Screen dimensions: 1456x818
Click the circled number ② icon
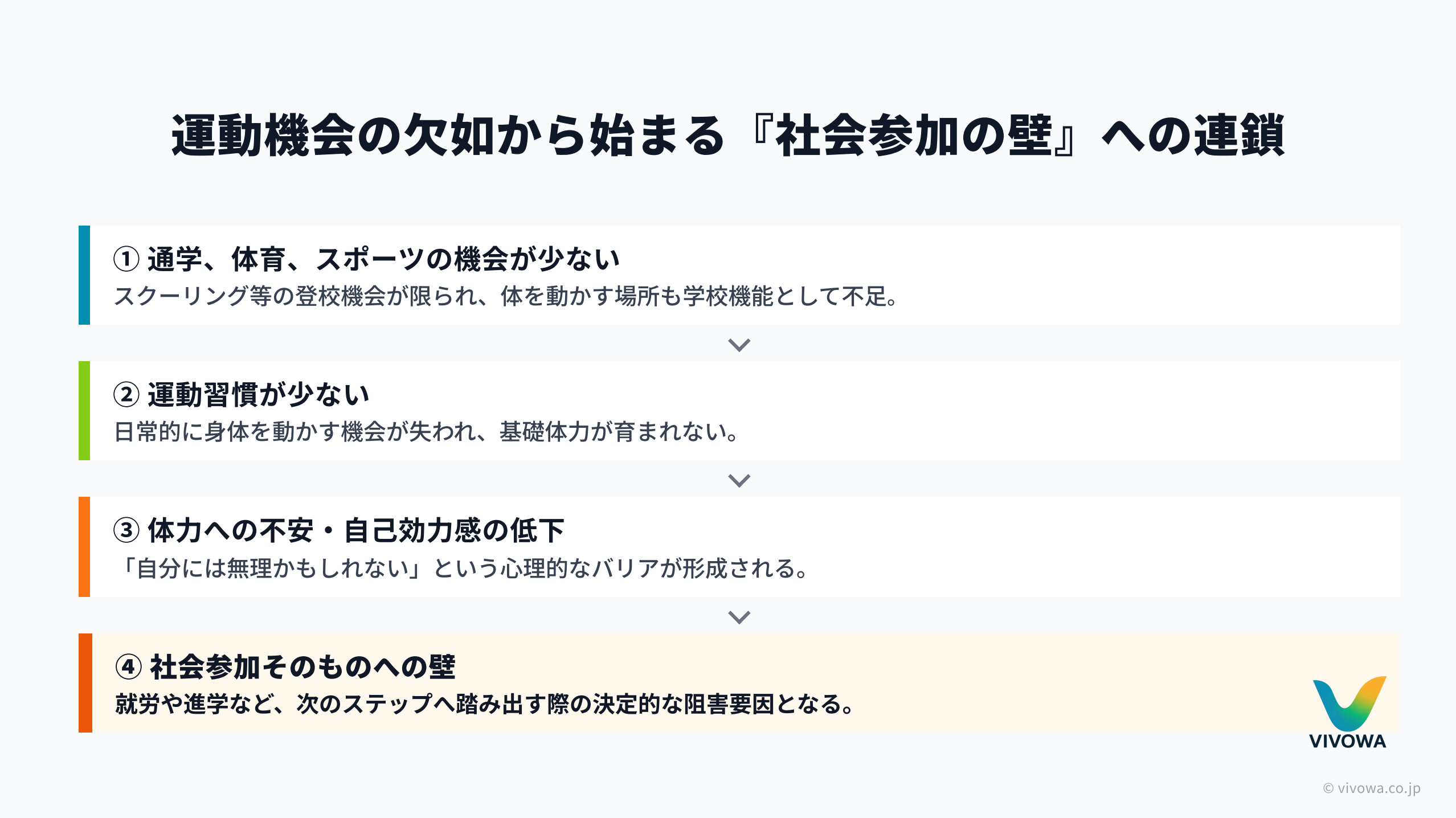[x=126, y=395]
